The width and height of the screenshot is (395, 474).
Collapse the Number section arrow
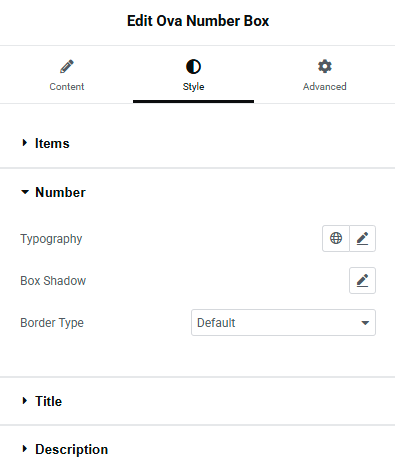coord(25,192)
